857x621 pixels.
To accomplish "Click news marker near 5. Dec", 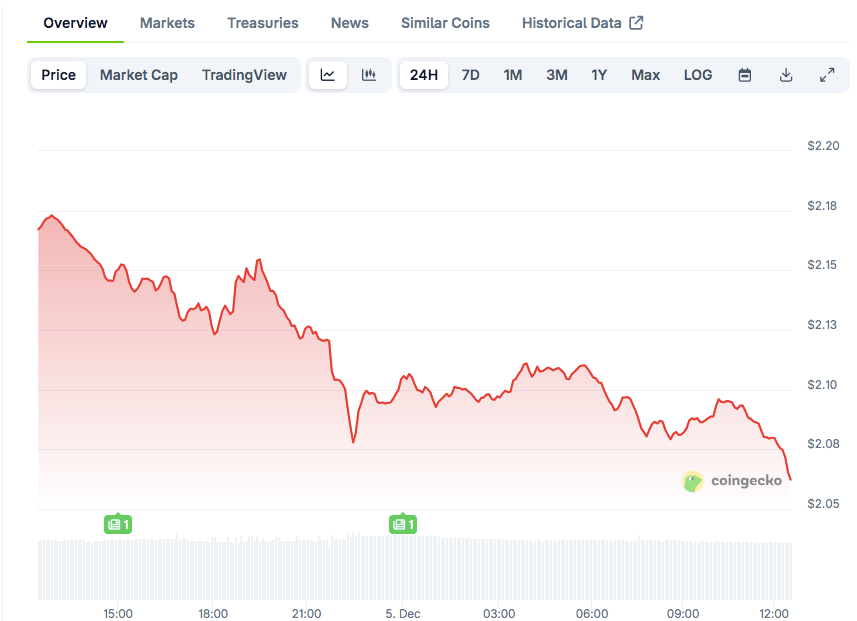I will [x=402, y=524].
